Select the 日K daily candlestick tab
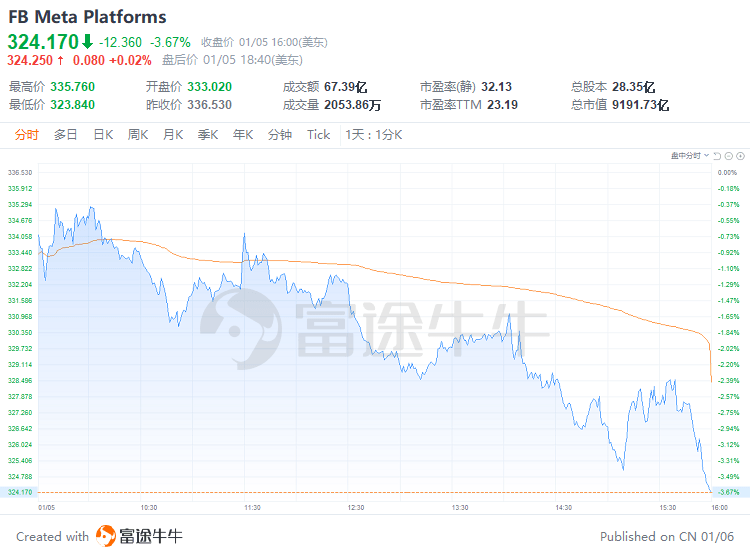Viewport: 750px width, 557px height. coord(103,135)
